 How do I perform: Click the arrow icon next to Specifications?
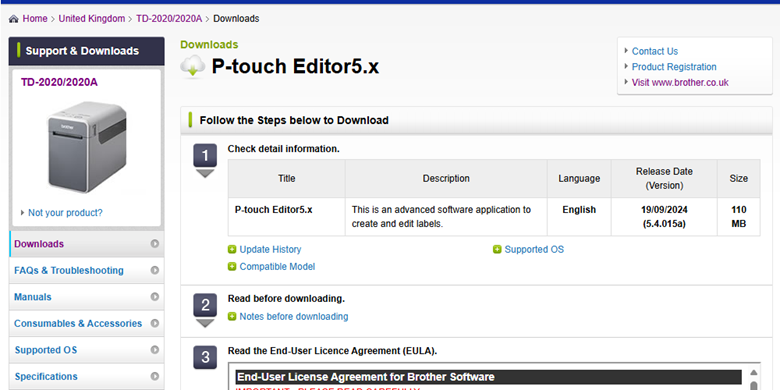[x=155, y=377]
